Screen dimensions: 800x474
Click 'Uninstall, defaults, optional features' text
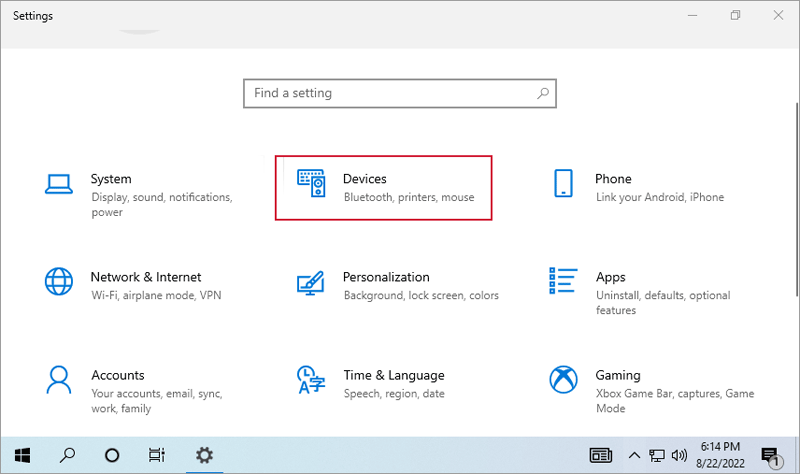[663, 303]
